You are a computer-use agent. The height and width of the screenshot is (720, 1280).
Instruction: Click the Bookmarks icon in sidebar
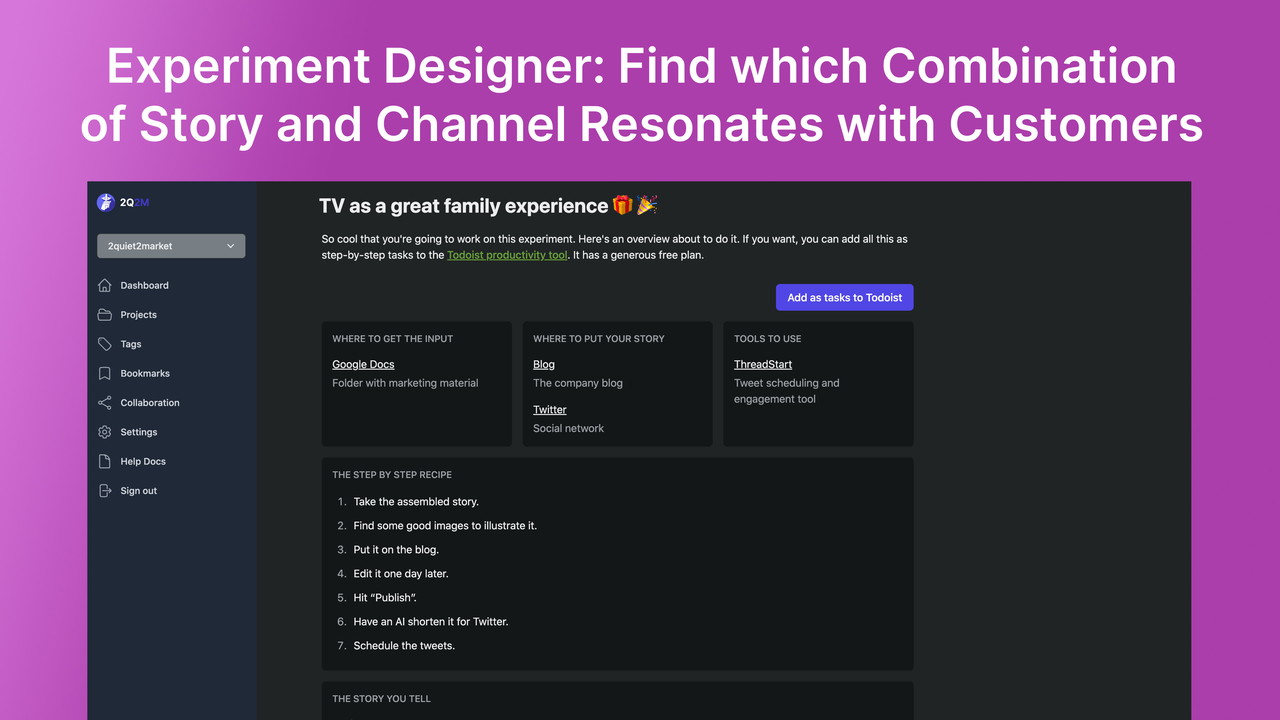[x=105, y=373]
